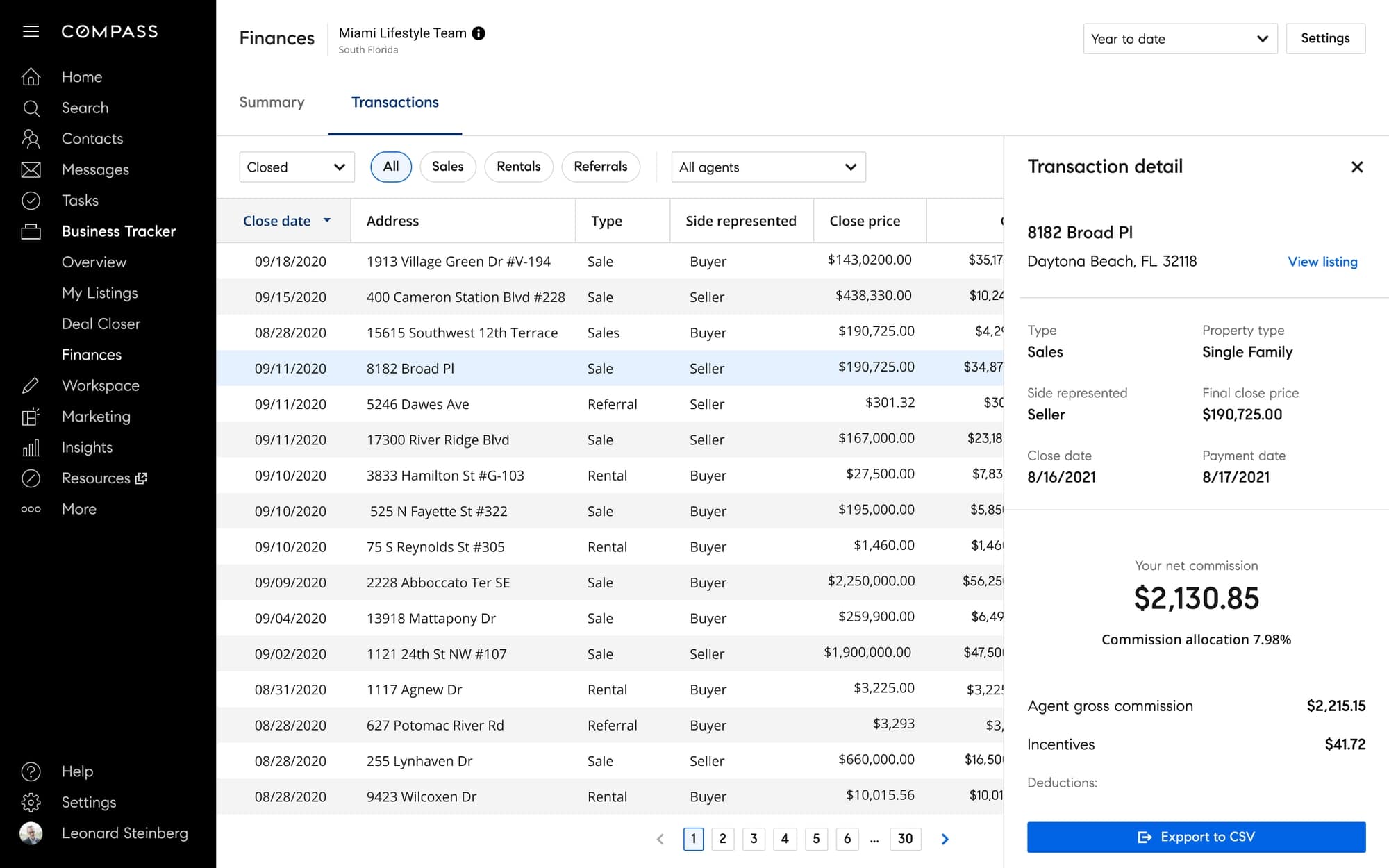1389x868 pixels.
Task: Switch filter to Referrals
Action: pos(601,167)
